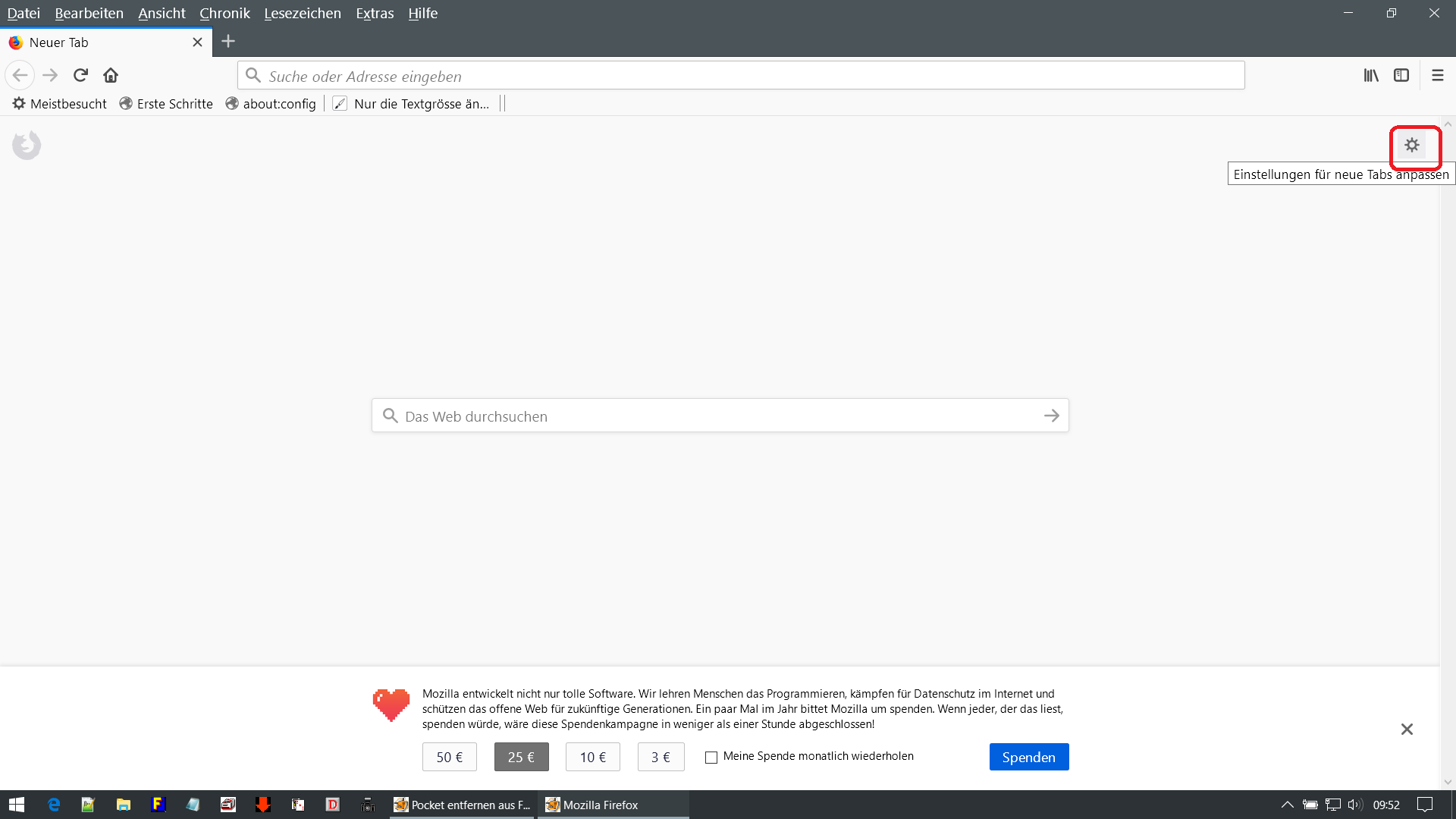Image resolution: width=1456 pixels, height=819 pixels.
Task: Submit web search with arrow button
Action: (x=1051, y=416)
